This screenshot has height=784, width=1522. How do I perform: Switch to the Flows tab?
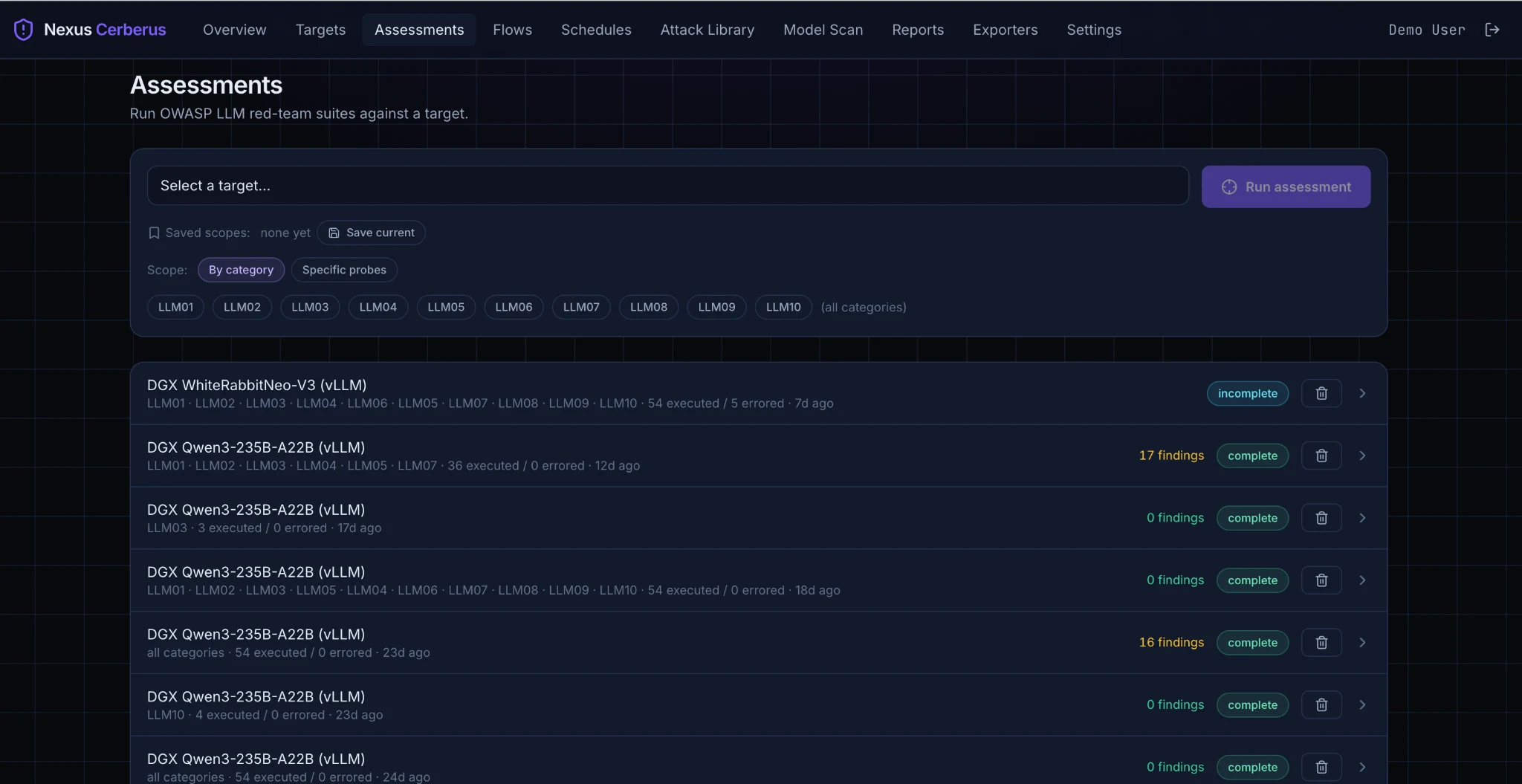point(512,30)
